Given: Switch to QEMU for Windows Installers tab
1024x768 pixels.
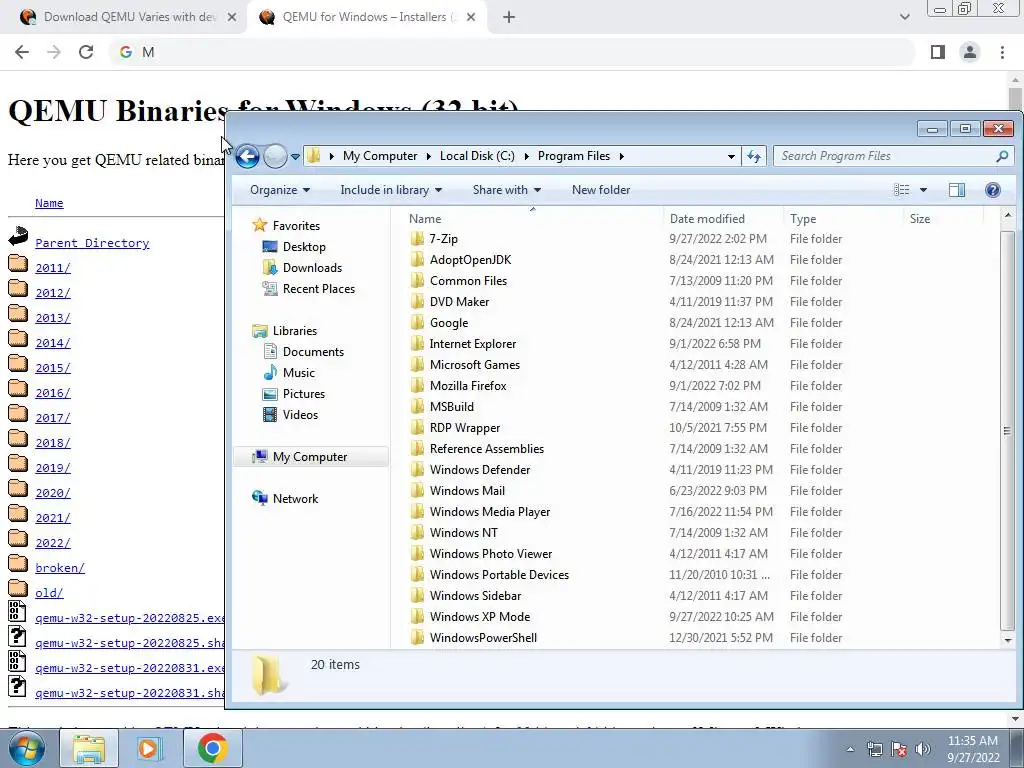Looking at the screenshot, I should click(368, 17).
